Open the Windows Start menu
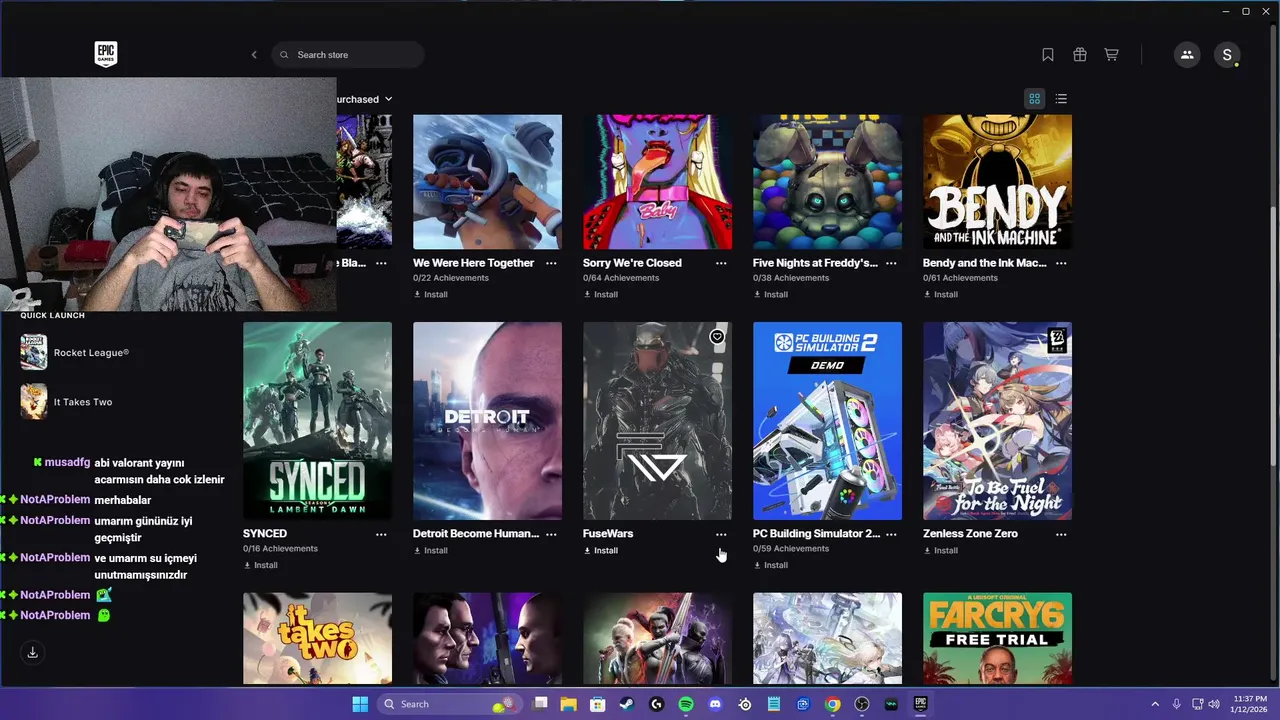Screen dimensions: 1280x720 tap(360, 704)
